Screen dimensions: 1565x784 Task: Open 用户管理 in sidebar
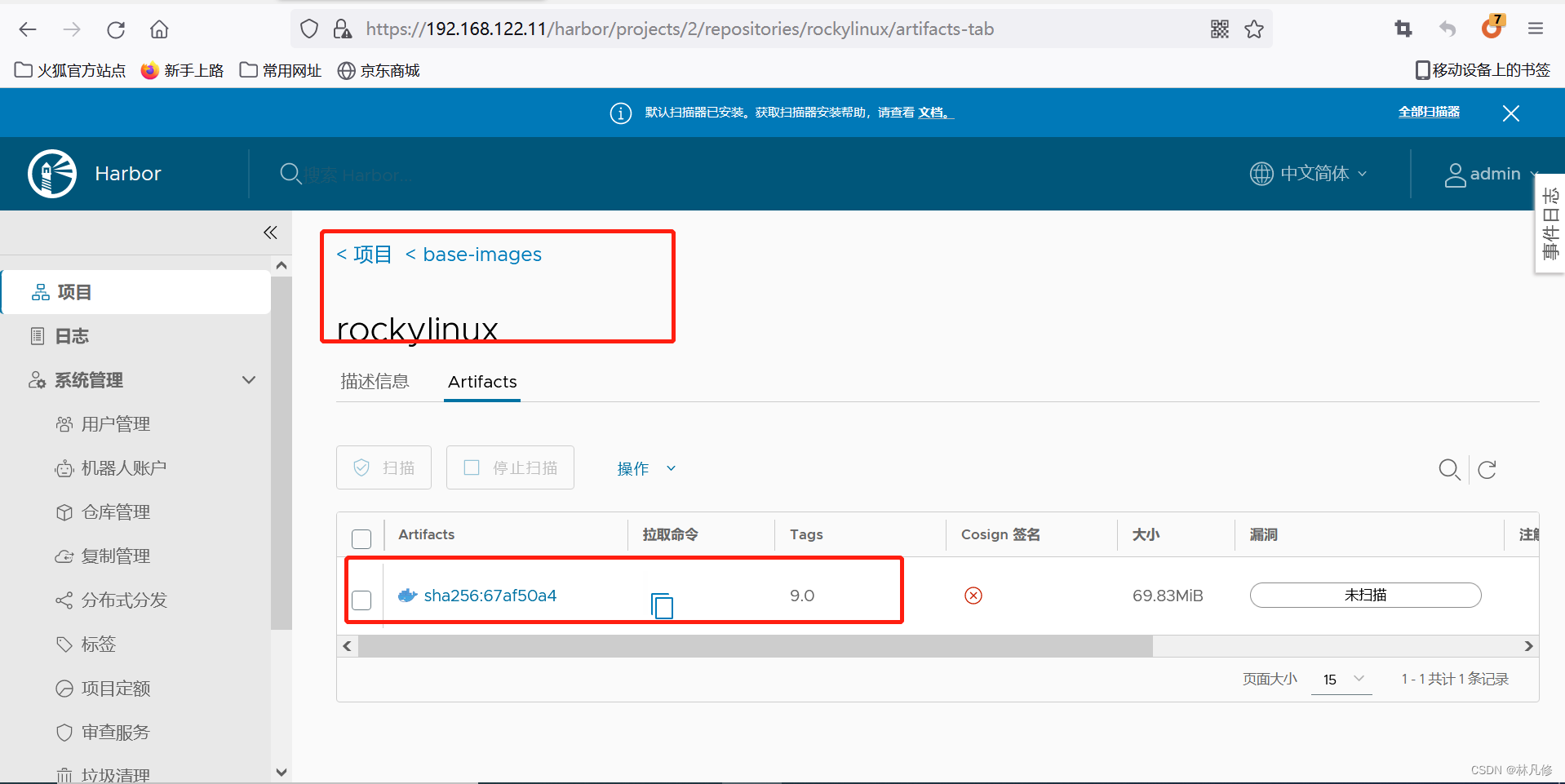tap(115, 424)
